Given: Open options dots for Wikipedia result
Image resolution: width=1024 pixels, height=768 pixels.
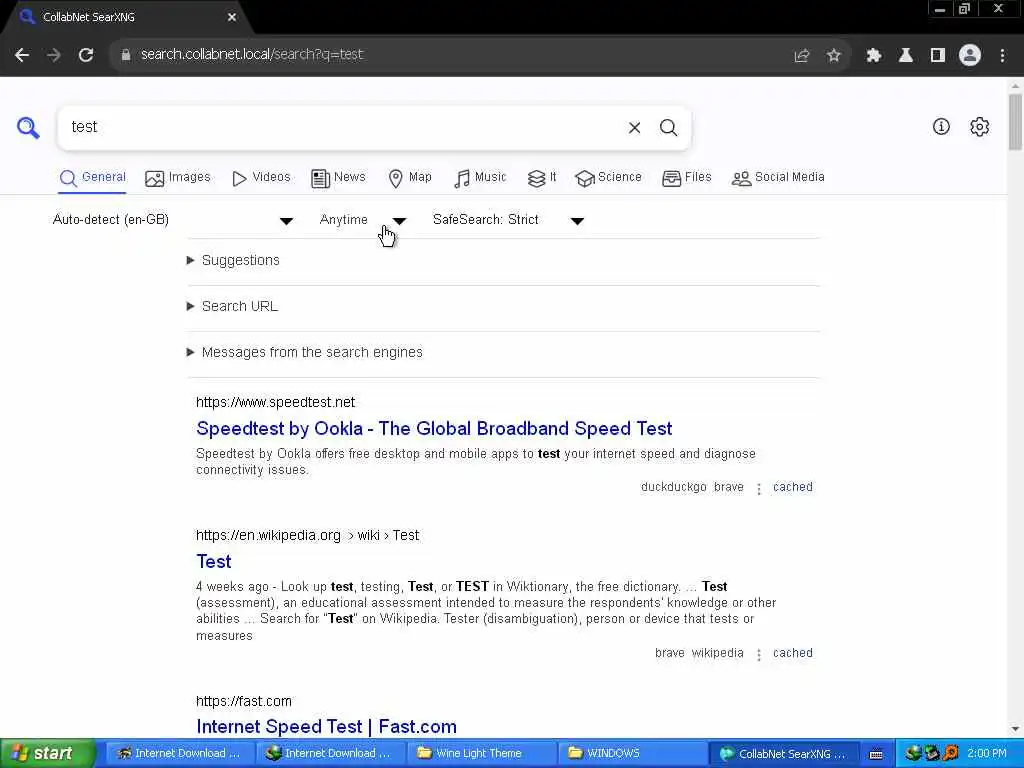Looking at the screenshot, I should [x=758, y=654].
